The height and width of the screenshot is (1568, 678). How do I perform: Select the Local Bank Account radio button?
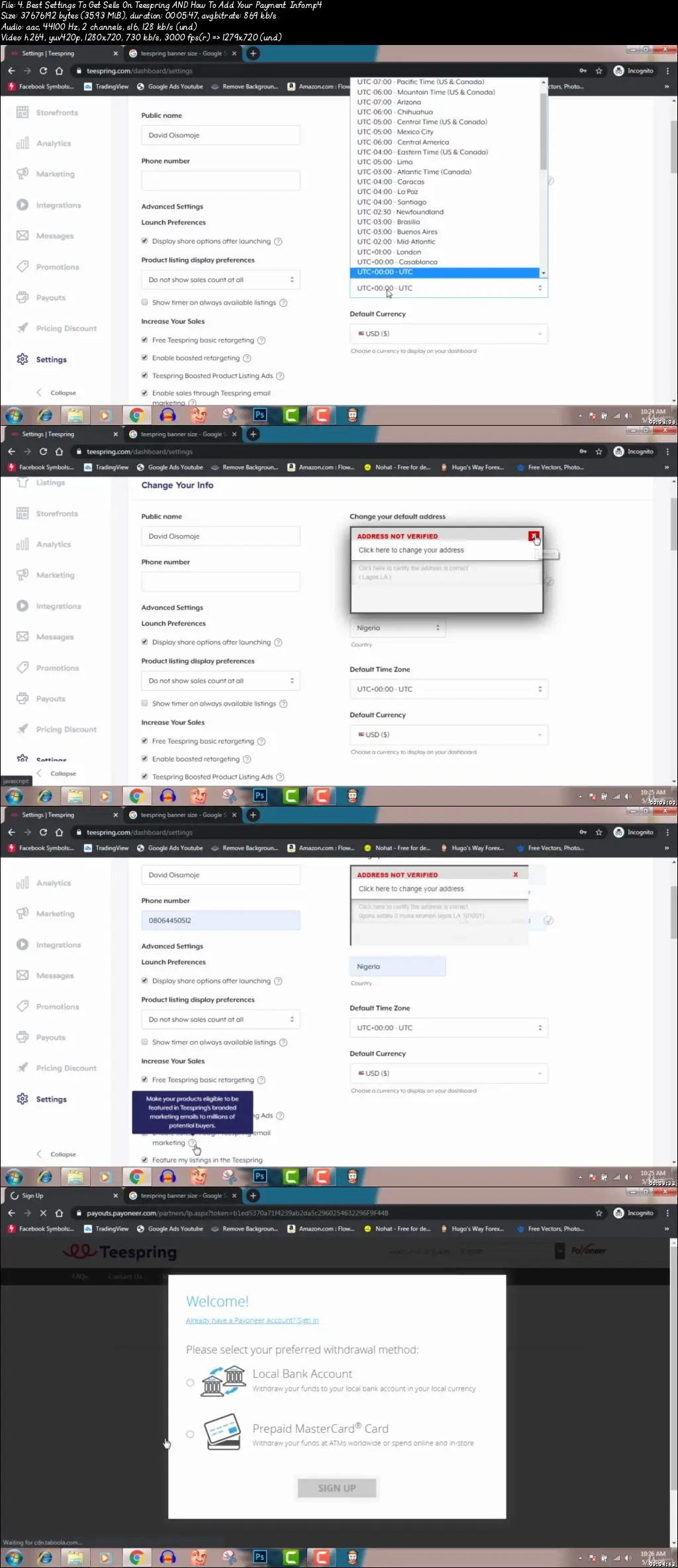(190, 1383)
